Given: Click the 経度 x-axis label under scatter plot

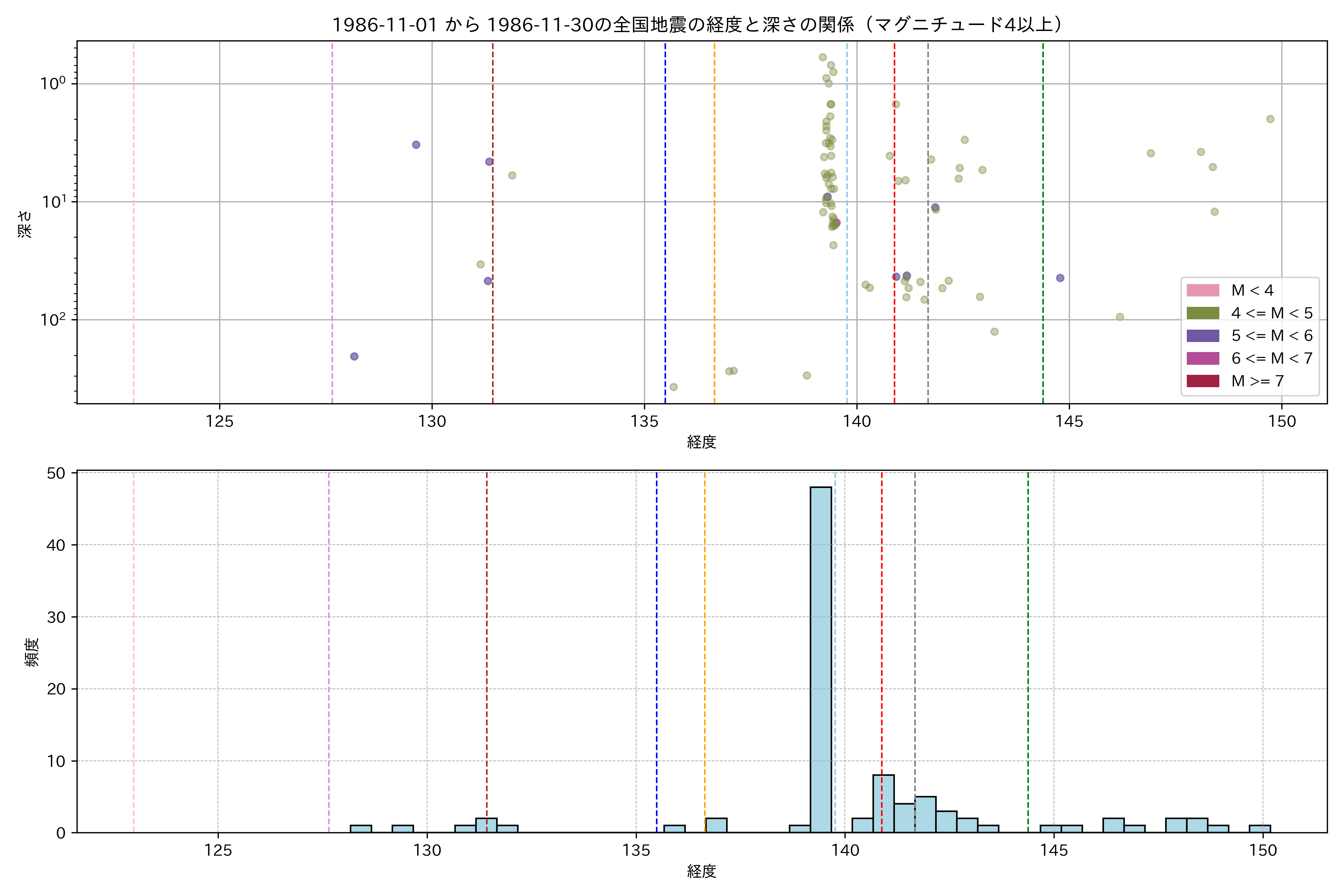Looking at the screenshot, I should [x=701, y=442].
